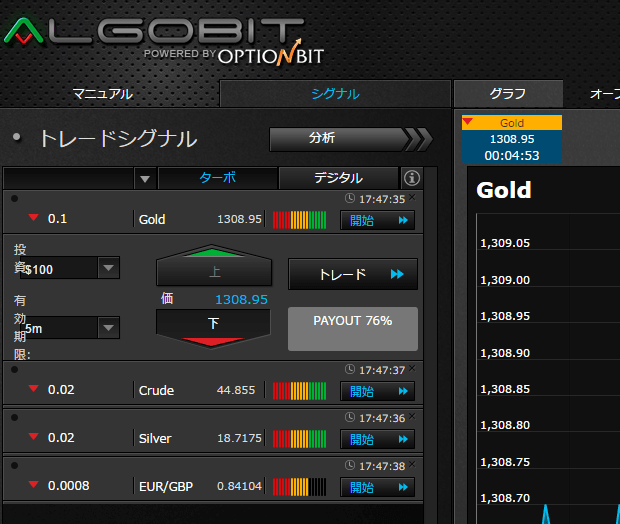Click the 1,309.05 axis label

point(505,243)
